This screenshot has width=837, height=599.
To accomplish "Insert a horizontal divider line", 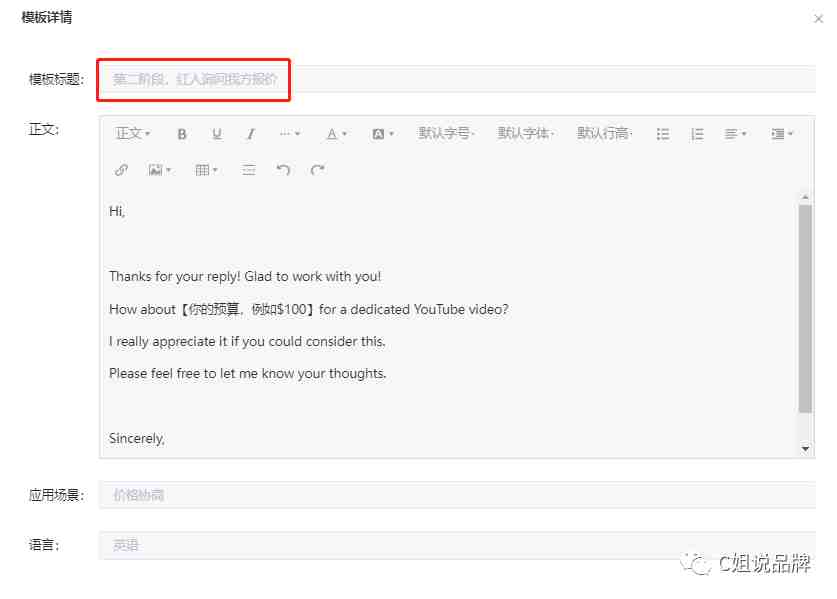I will [248, 170].
